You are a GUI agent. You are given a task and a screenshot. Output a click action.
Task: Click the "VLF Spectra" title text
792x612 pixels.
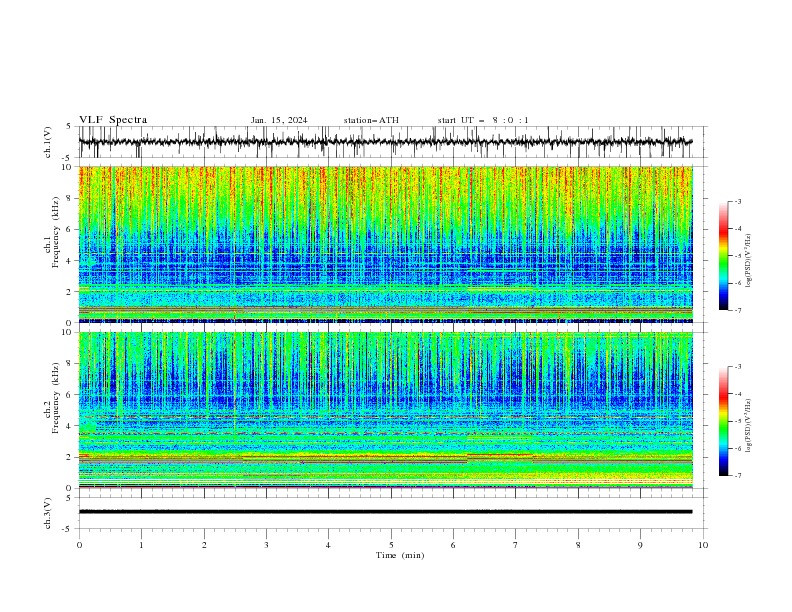tap(113, 120)
